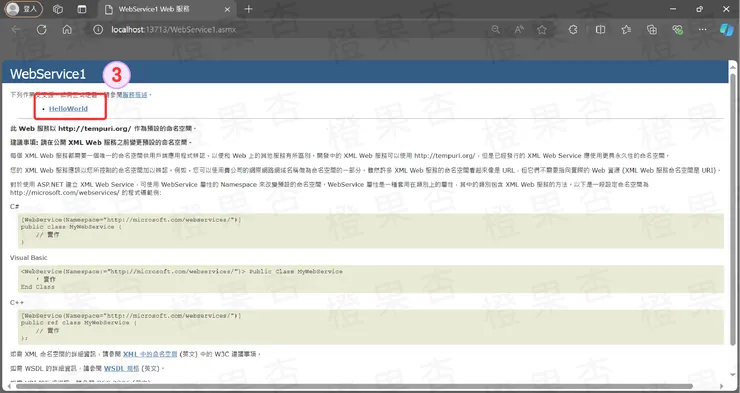740x393 pixels.
Task: Open a new tab with plus button
Action: tap(248, 9)
